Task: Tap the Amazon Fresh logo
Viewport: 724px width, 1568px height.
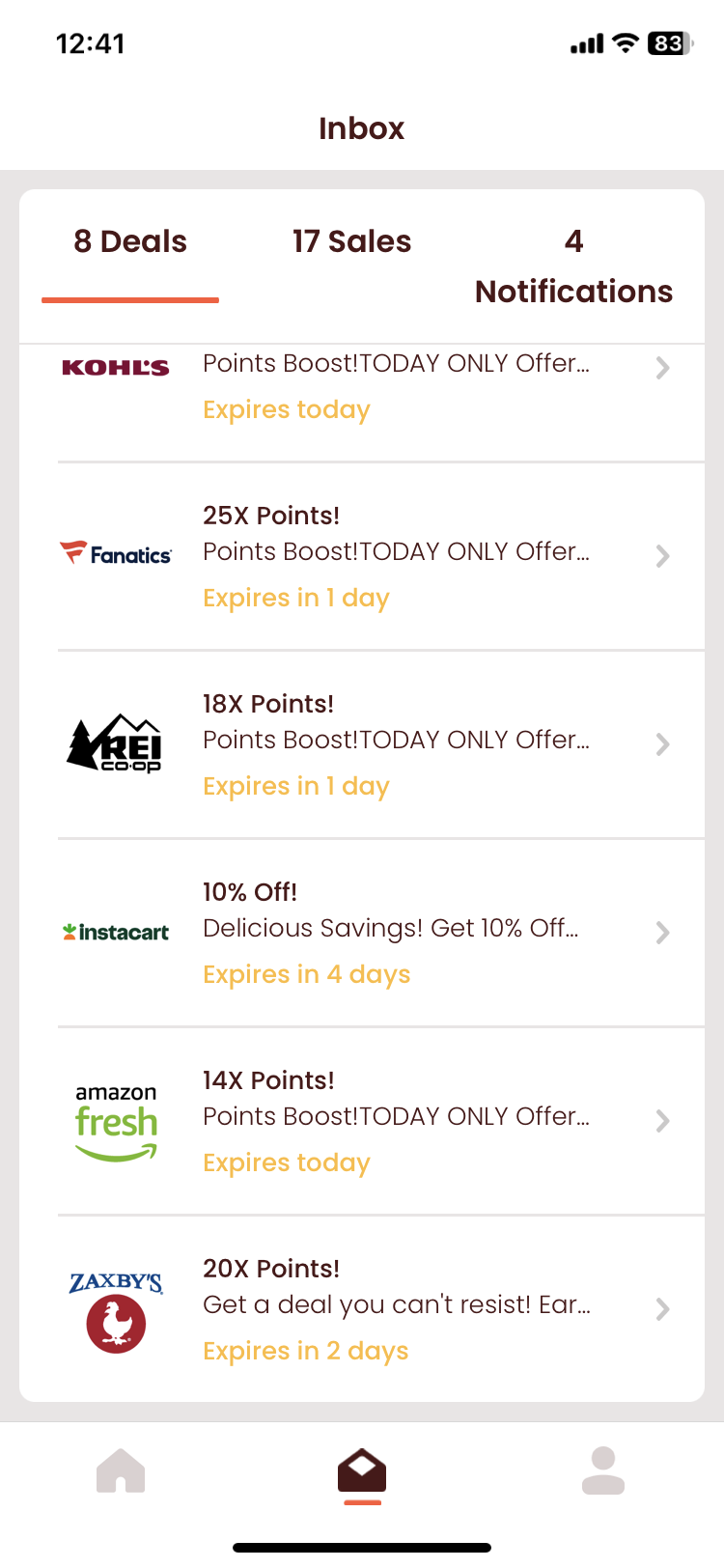Action: (116, 1121)
